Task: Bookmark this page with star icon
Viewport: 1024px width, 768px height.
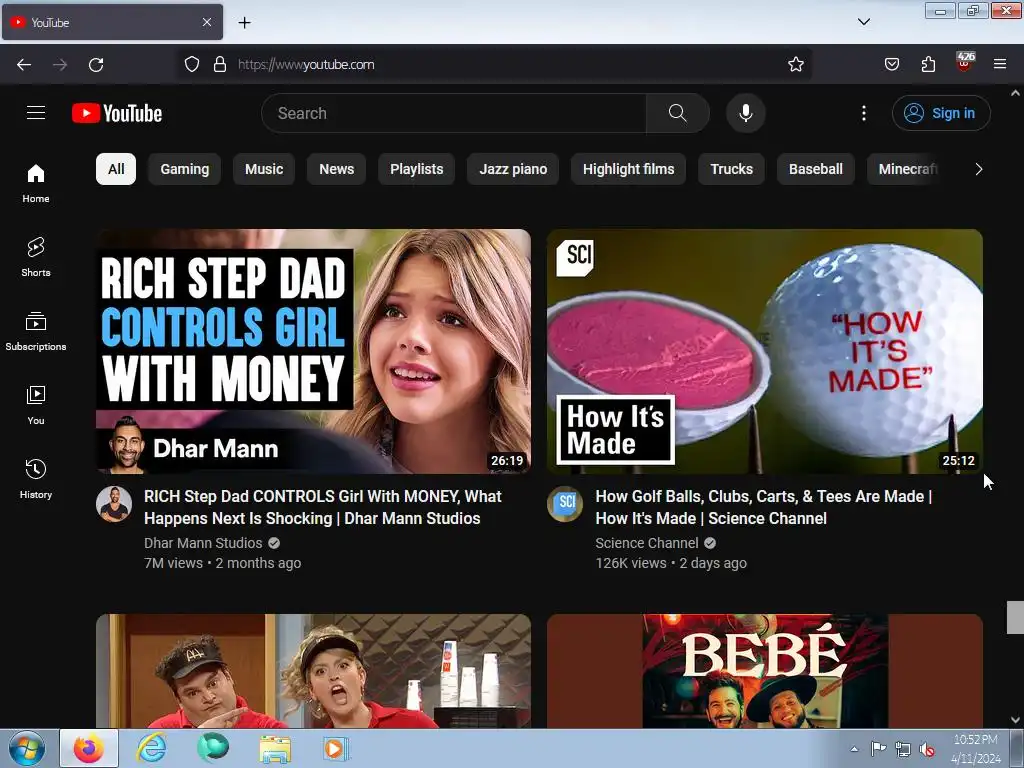Action: coord(795,65)
